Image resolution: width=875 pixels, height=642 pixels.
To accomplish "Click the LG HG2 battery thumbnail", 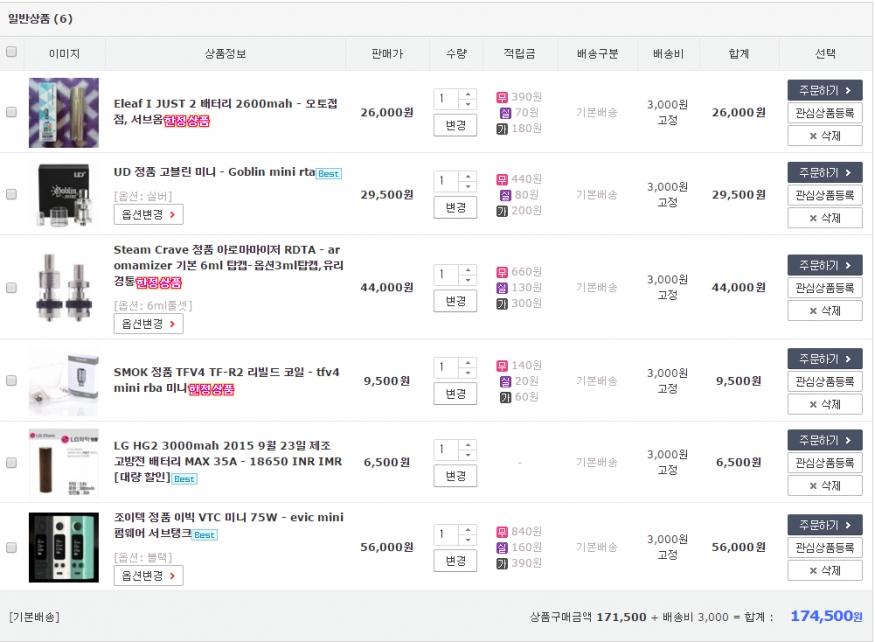I will 64,463.
